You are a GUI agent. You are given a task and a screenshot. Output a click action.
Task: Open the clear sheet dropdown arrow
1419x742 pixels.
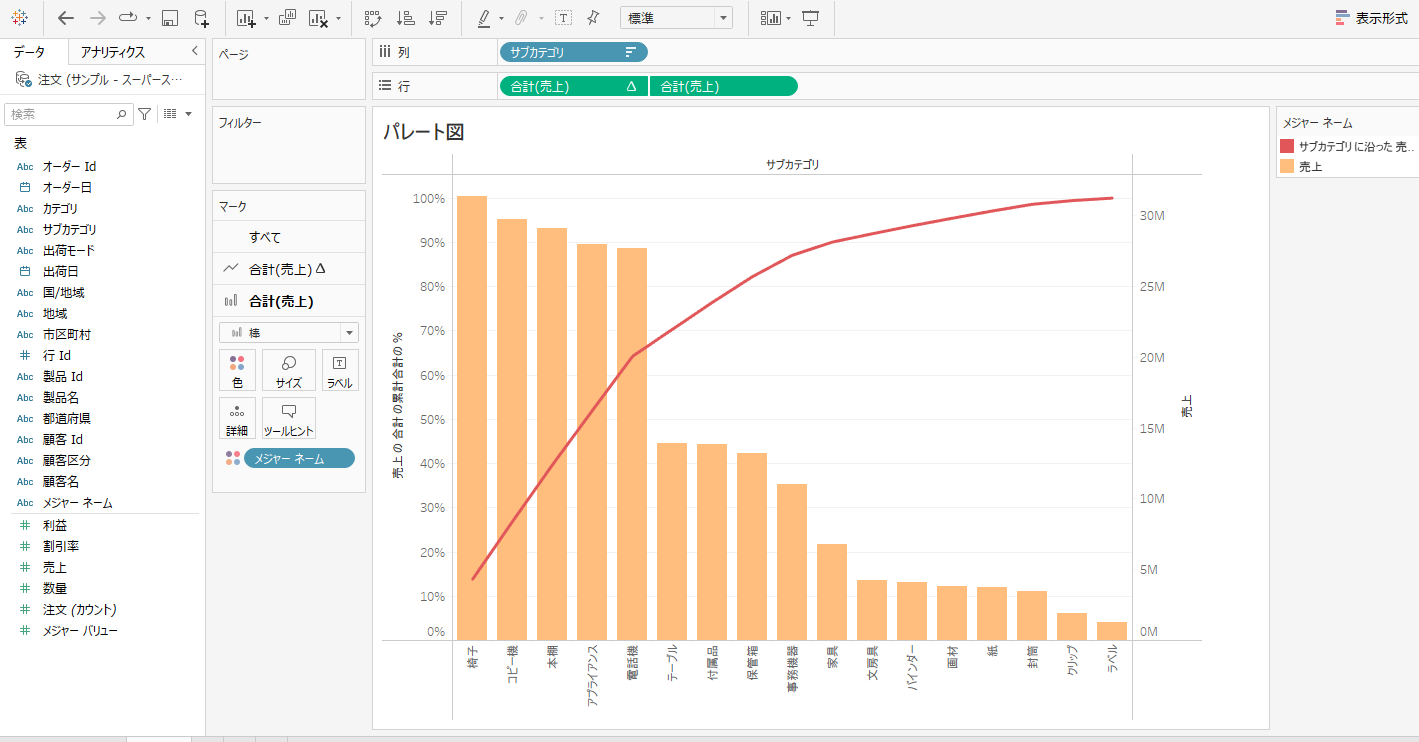pyautogui.click(x=338, y=19)
